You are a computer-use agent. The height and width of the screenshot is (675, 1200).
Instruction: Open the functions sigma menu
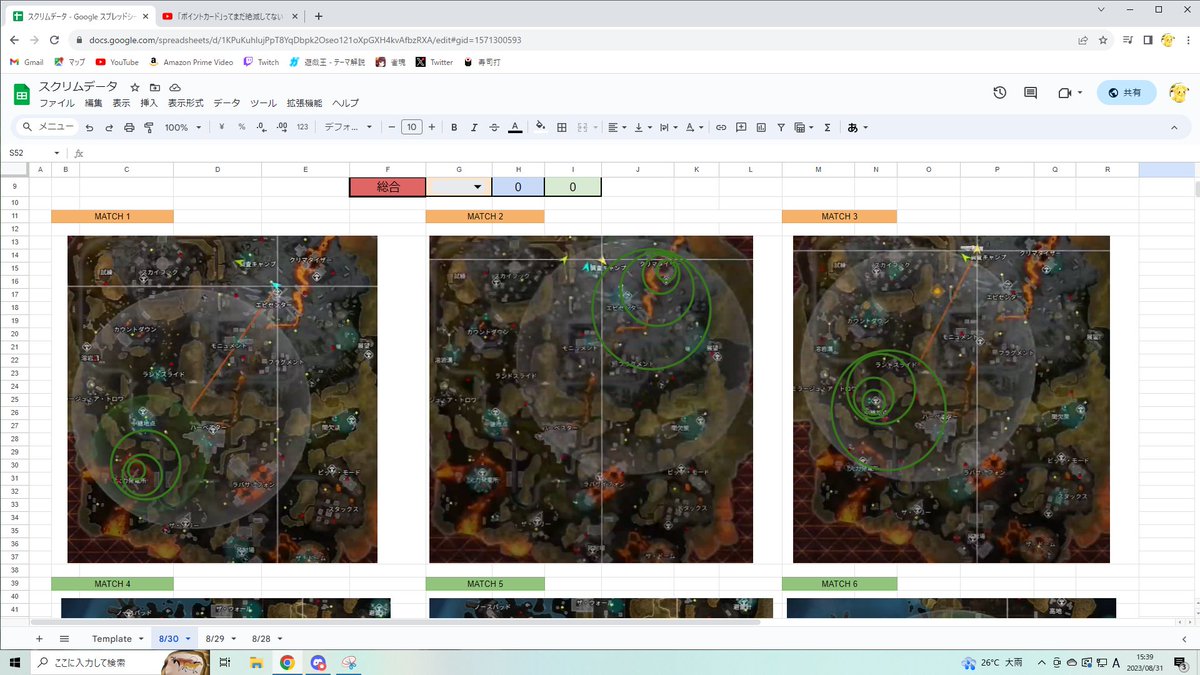[827, 128]
